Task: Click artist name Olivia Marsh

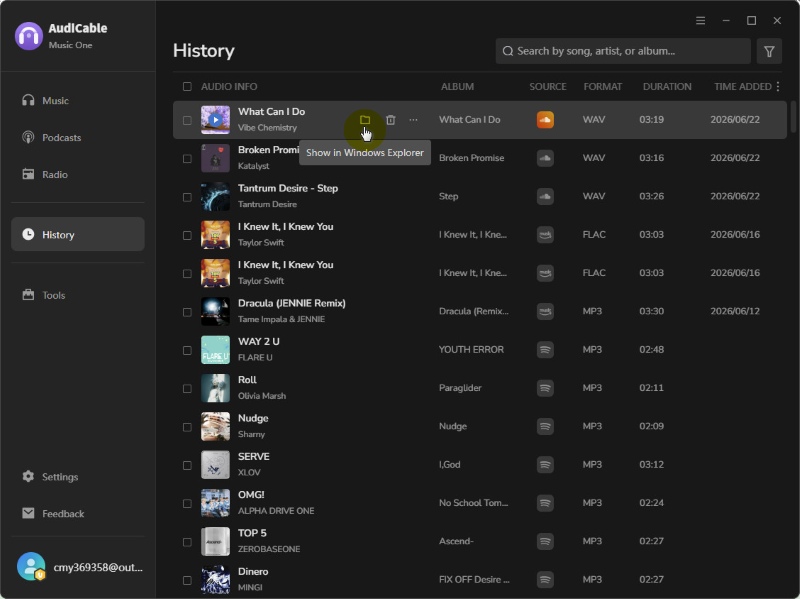Action: coord(262,396)
